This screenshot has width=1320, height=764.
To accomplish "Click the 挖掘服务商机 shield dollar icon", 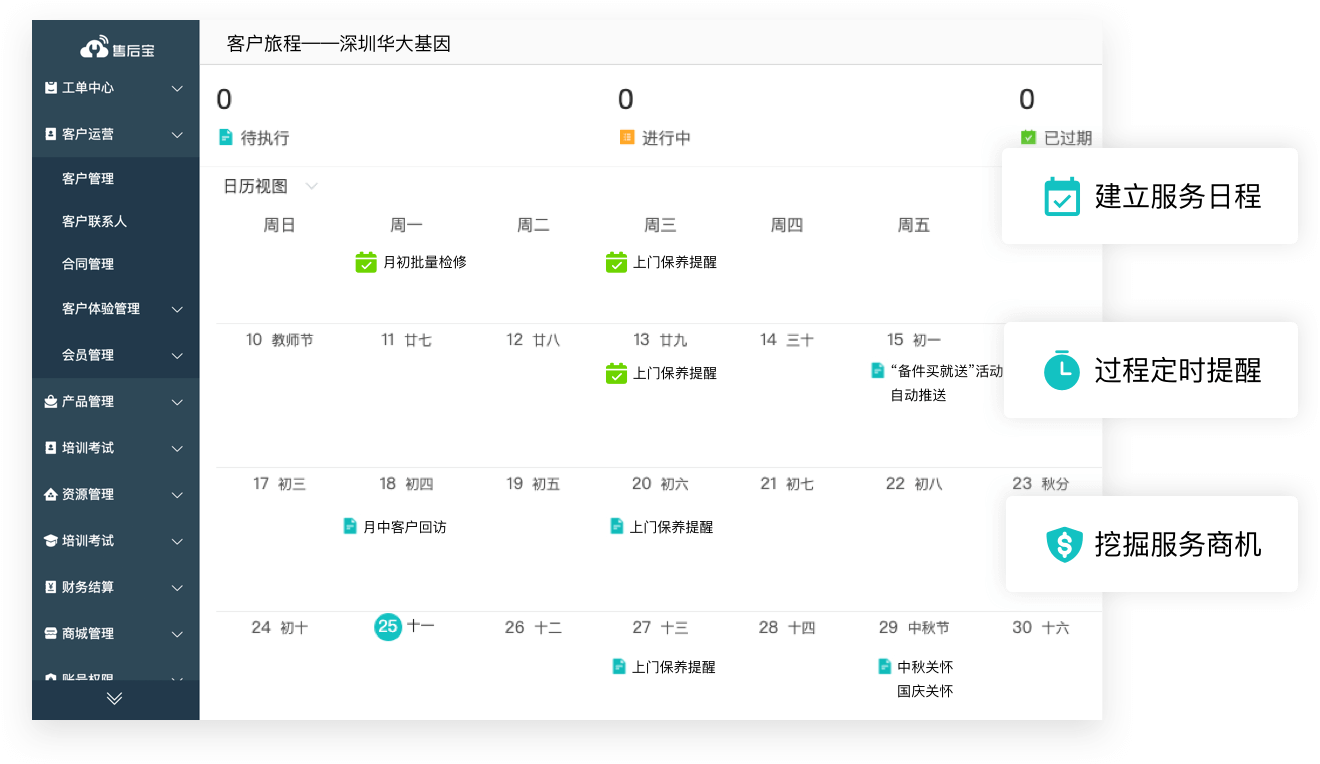I will [1064, 545].
